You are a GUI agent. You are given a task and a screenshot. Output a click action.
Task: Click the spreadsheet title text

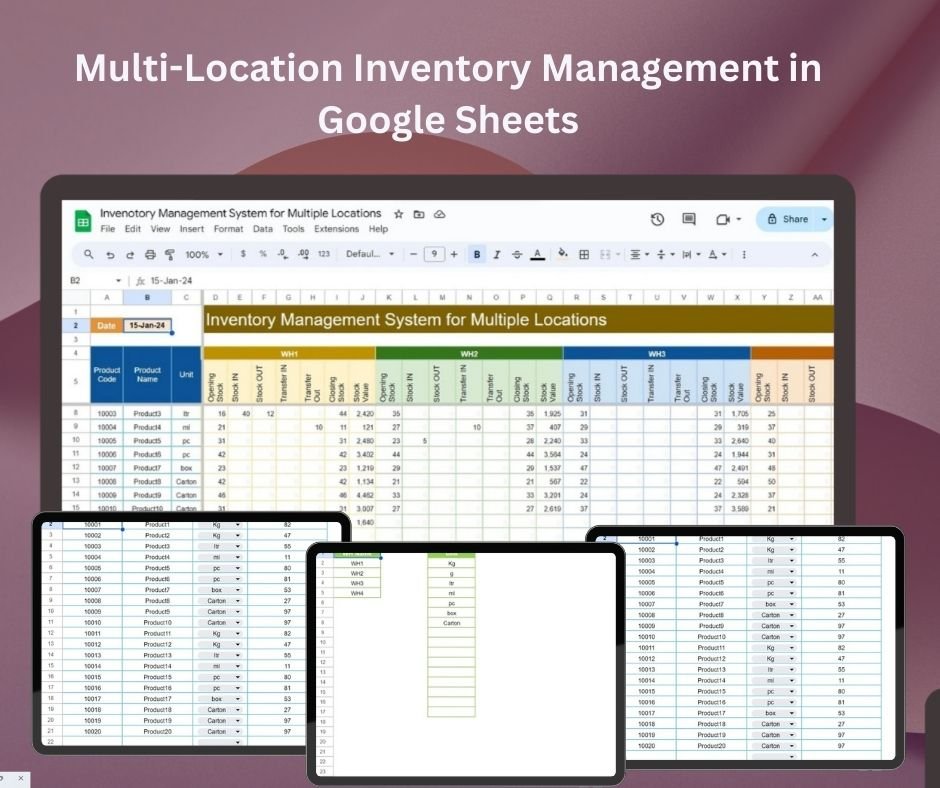(x=240, y=213)
